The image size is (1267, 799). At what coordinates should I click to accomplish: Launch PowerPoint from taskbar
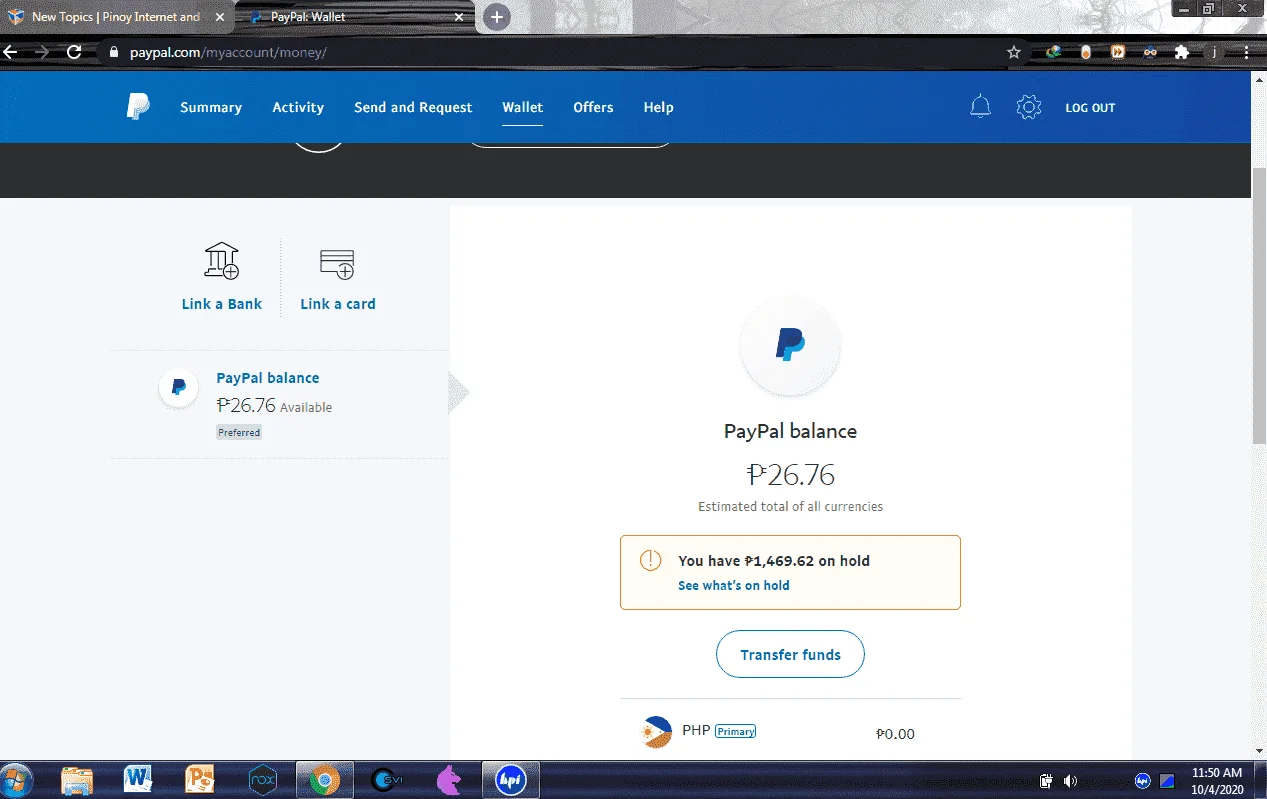[200, 780]
